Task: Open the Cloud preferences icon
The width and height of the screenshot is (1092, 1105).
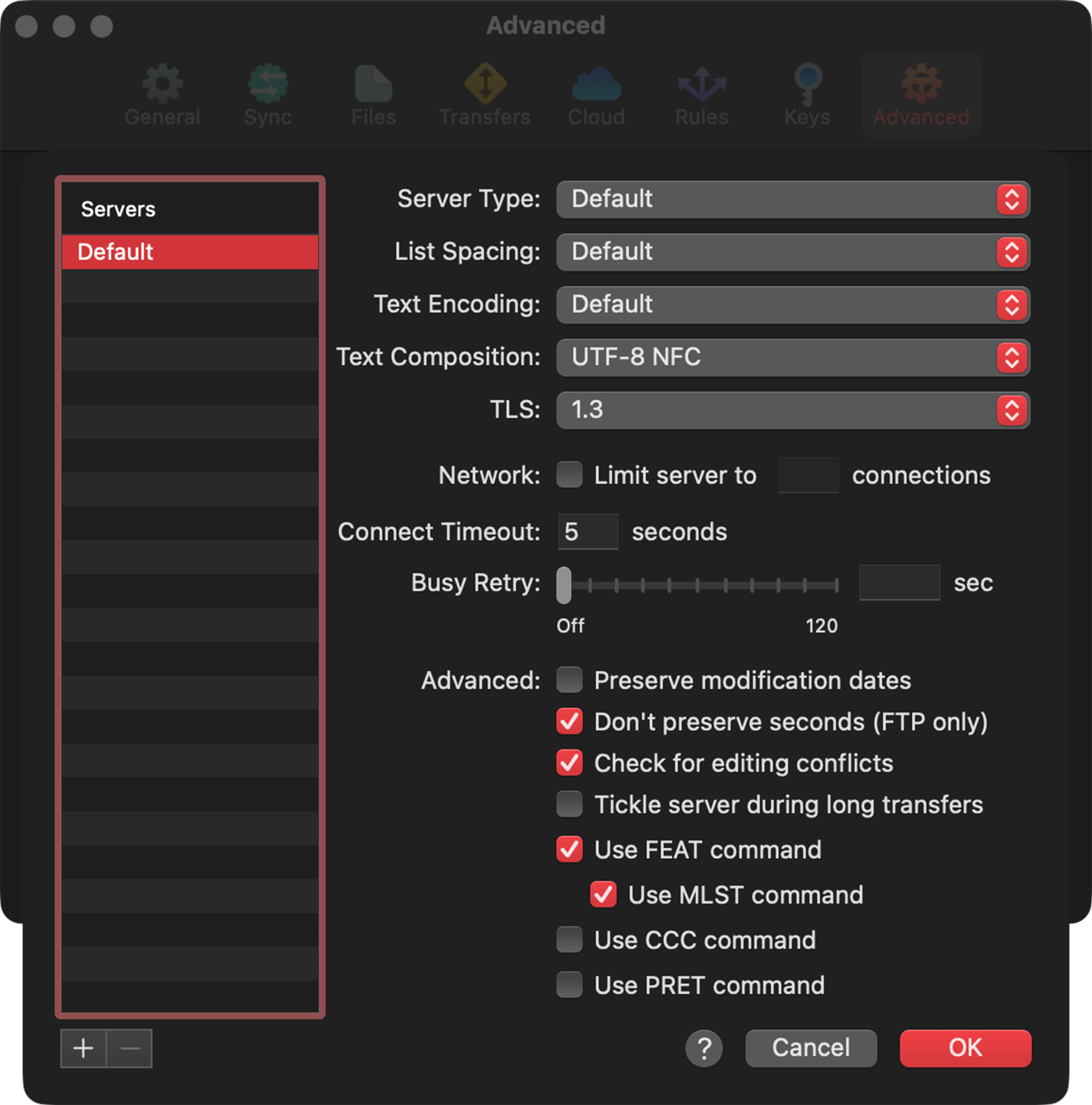Action: point(595,91)
